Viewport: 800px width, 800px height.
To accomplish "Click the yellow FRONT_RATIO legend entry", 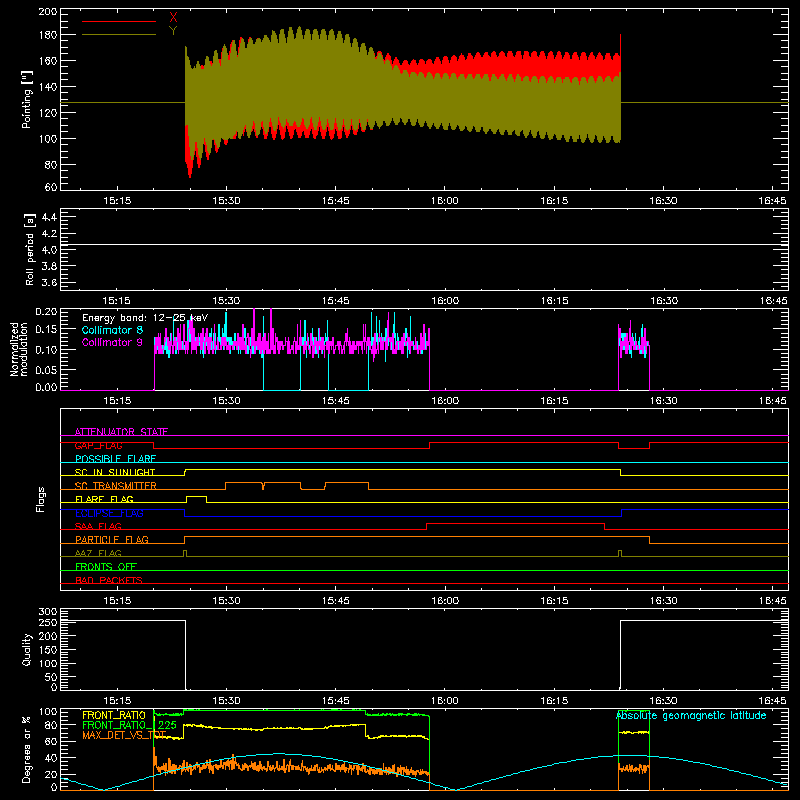I will coord(114,715).
